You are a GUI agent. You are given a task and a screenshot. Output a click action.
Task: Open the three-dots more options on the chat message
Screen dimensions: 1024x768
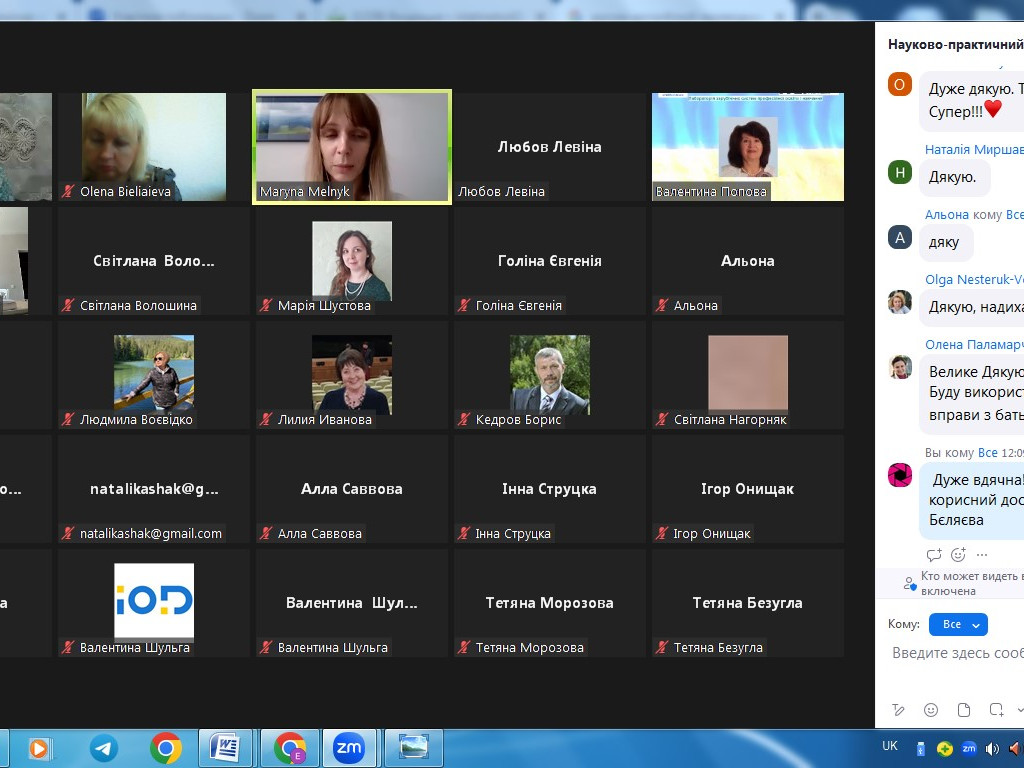pyautogui.click(x=982, y=555)
